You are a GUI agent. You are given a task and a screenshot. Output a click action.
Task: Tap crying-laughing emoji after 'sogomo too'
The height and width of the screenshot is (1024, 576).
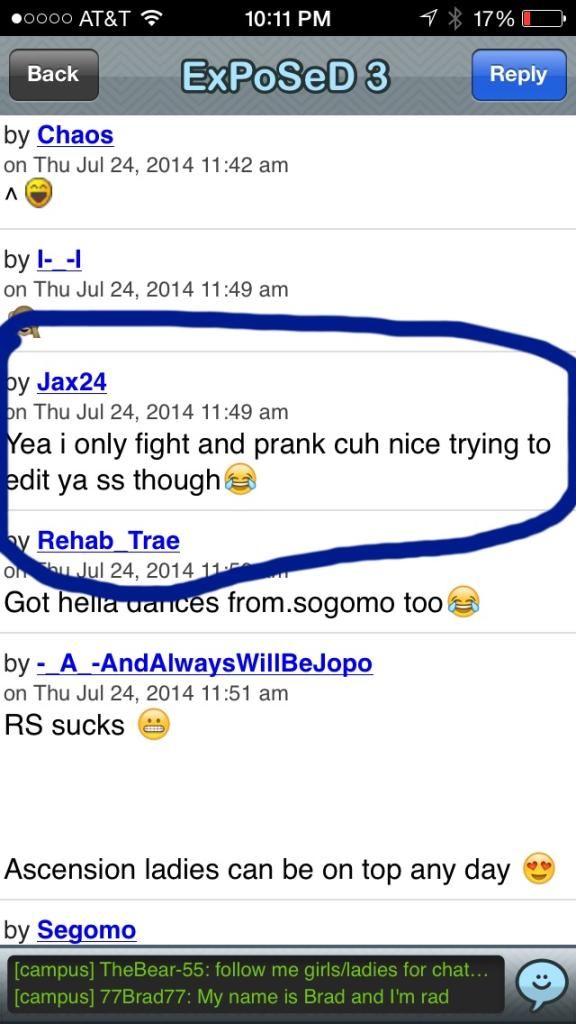pos(464,602)
